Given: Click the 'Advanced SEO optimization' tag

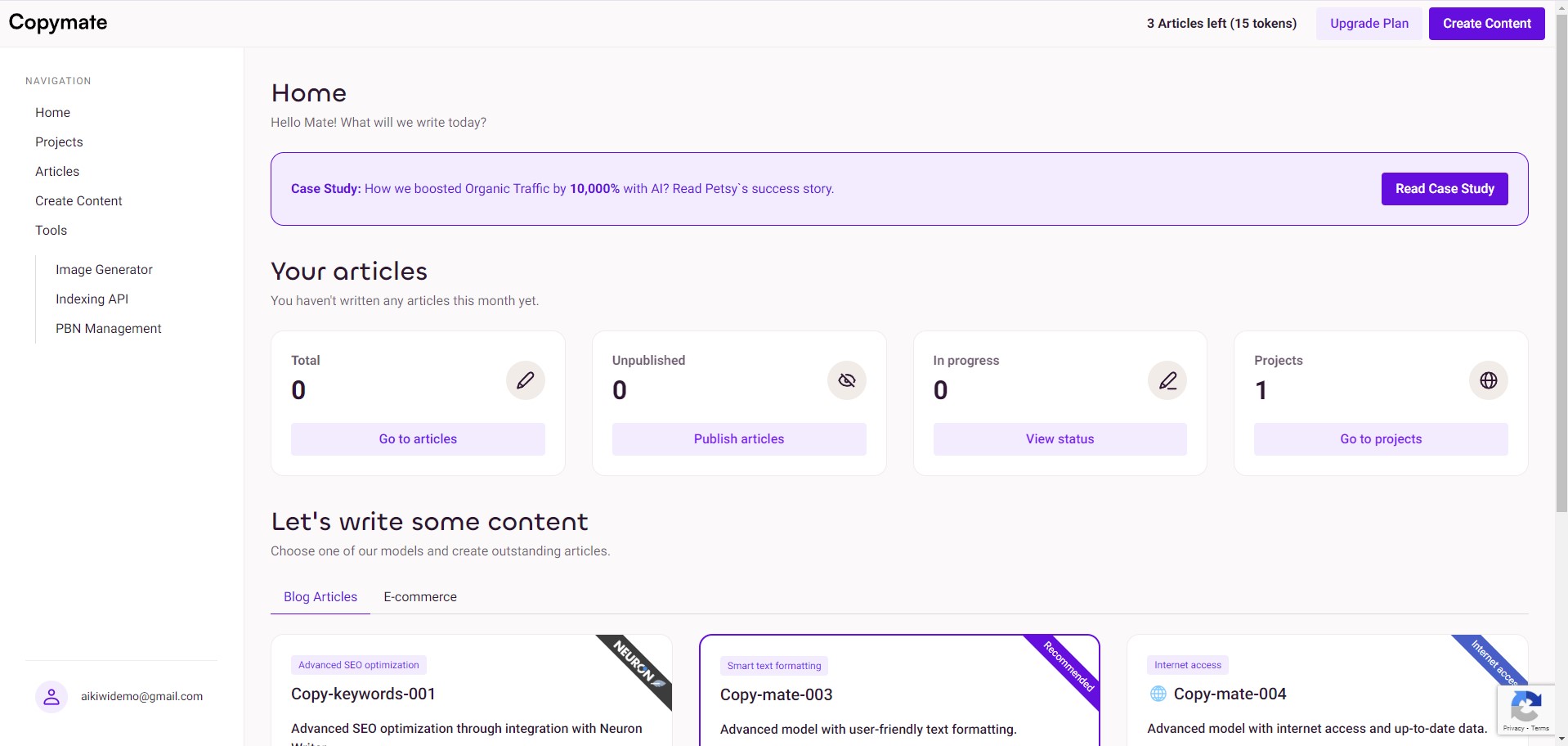Looking at the screenshot, I should tap(359, 665).
